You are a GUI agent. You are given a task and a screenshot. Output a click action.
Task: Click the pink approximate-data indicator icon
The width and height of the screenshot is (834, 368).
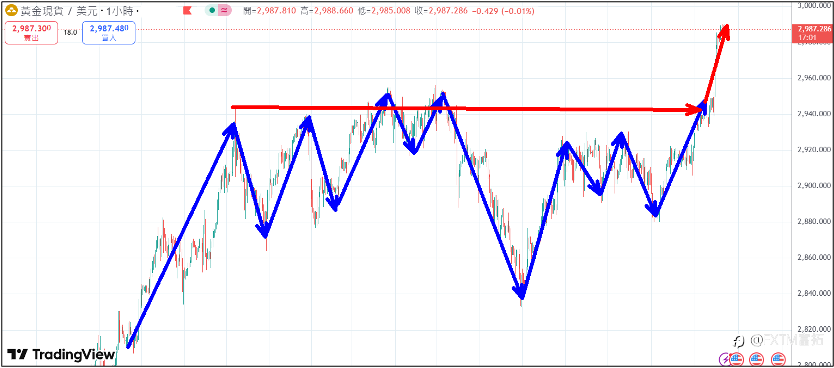click(x=225, y=10)
